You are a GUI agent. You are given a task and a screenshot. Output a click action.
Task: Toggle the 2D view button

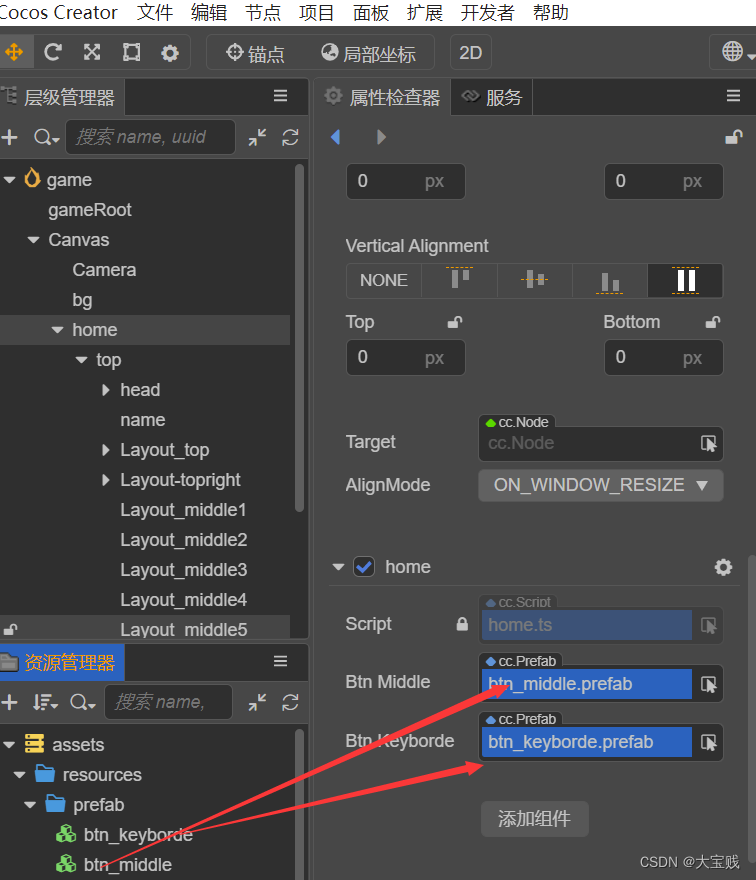(x=470, y=53)
